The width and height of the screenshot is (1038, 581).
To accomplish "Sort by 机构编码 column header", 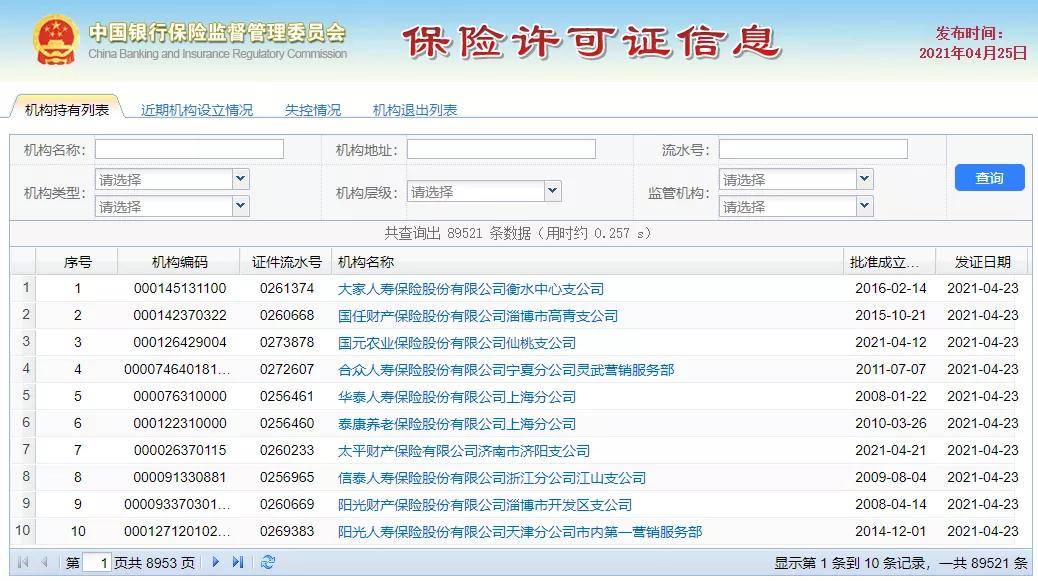I will (x=179, y=262).
